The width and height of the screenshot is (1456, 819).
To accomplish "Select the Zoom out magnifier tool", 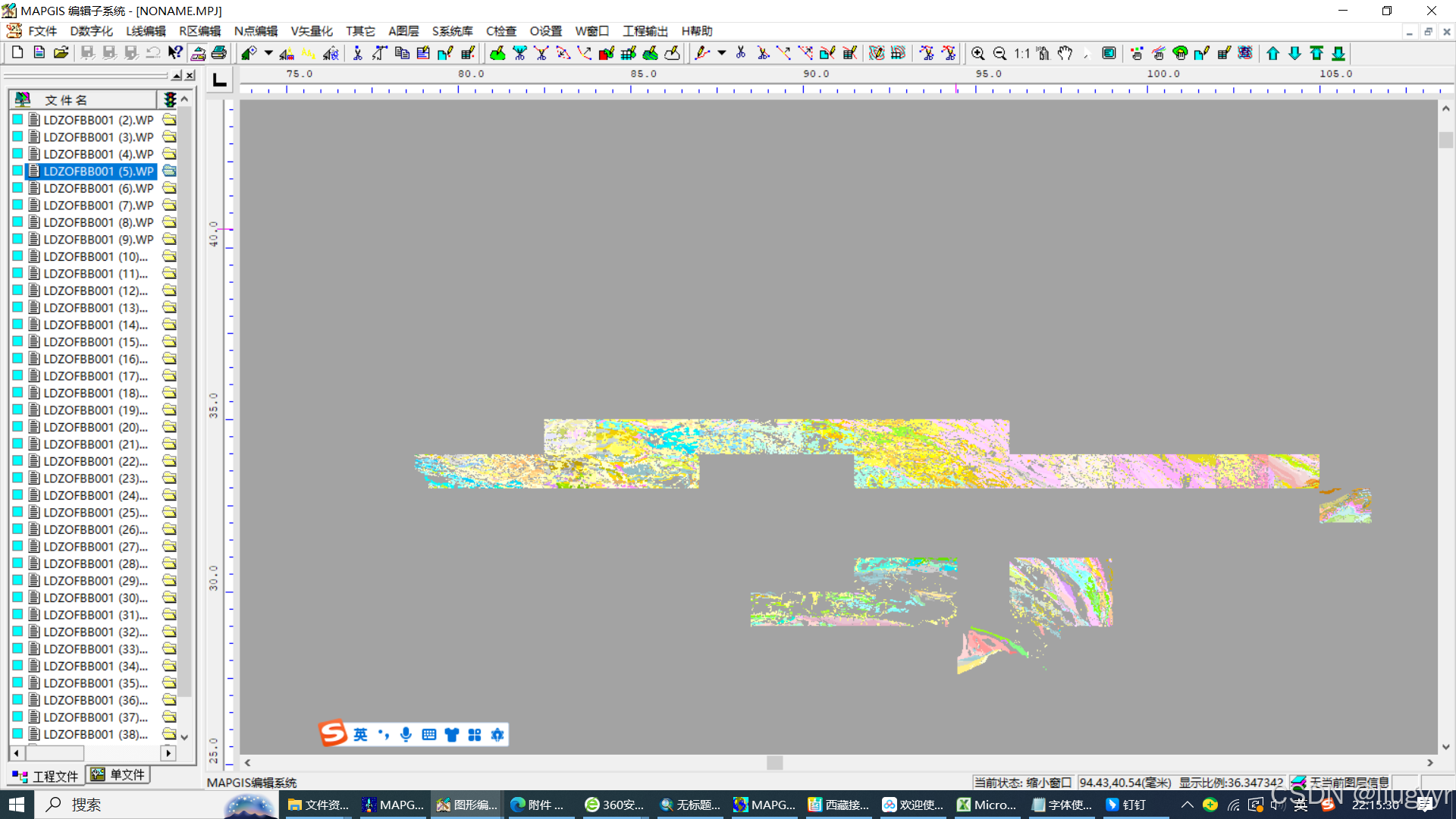I will coord(999,53).
